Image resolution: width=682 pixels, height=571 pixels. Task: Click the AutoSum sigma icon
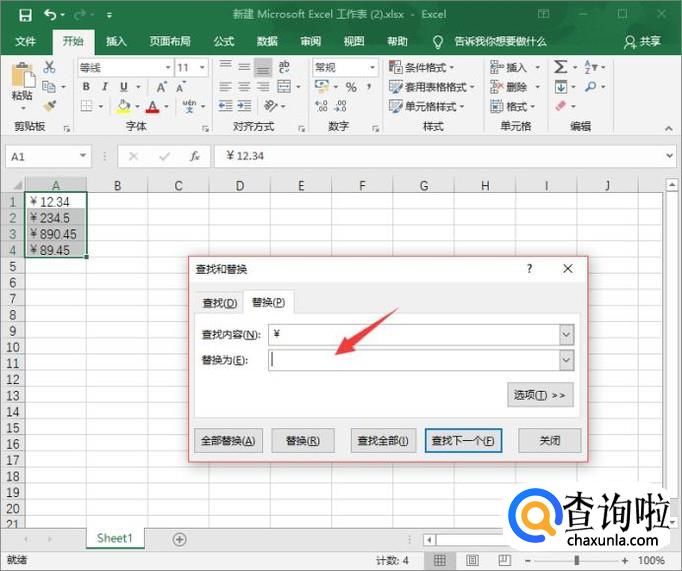tap(560, 67)
